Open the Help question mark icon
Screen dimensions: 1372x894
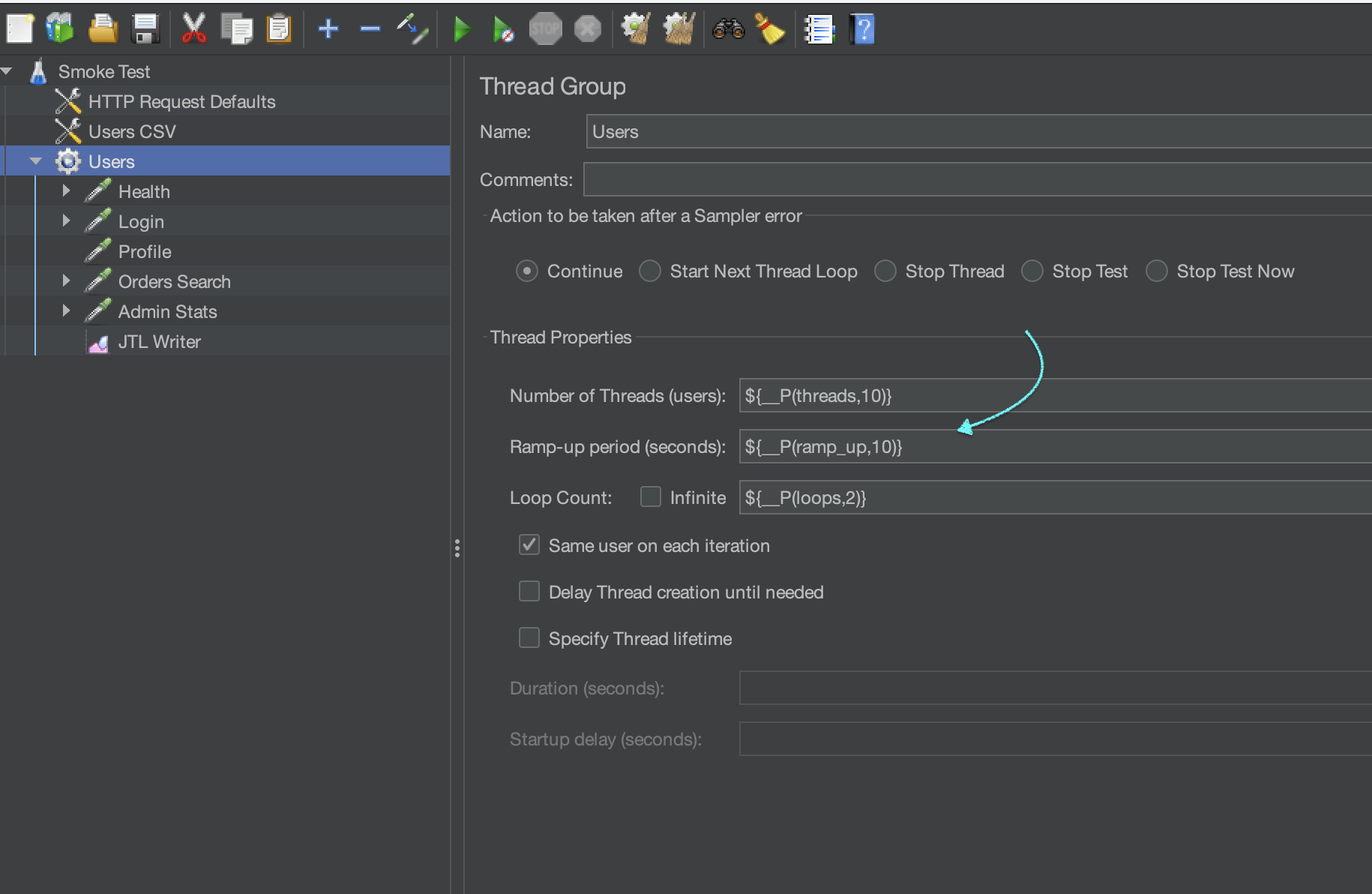[862, 30]
